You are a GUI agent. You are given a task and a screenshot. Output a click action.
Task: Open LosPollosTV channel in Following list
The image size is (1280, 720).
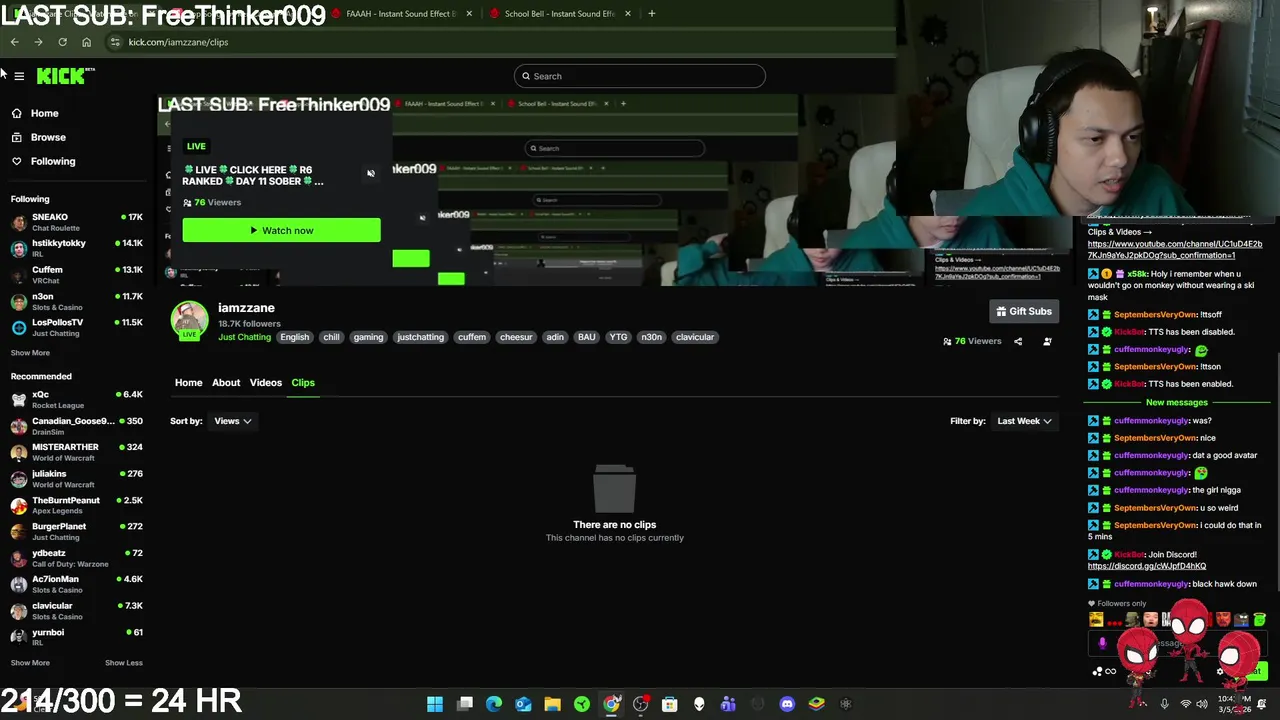coord(76,327)
